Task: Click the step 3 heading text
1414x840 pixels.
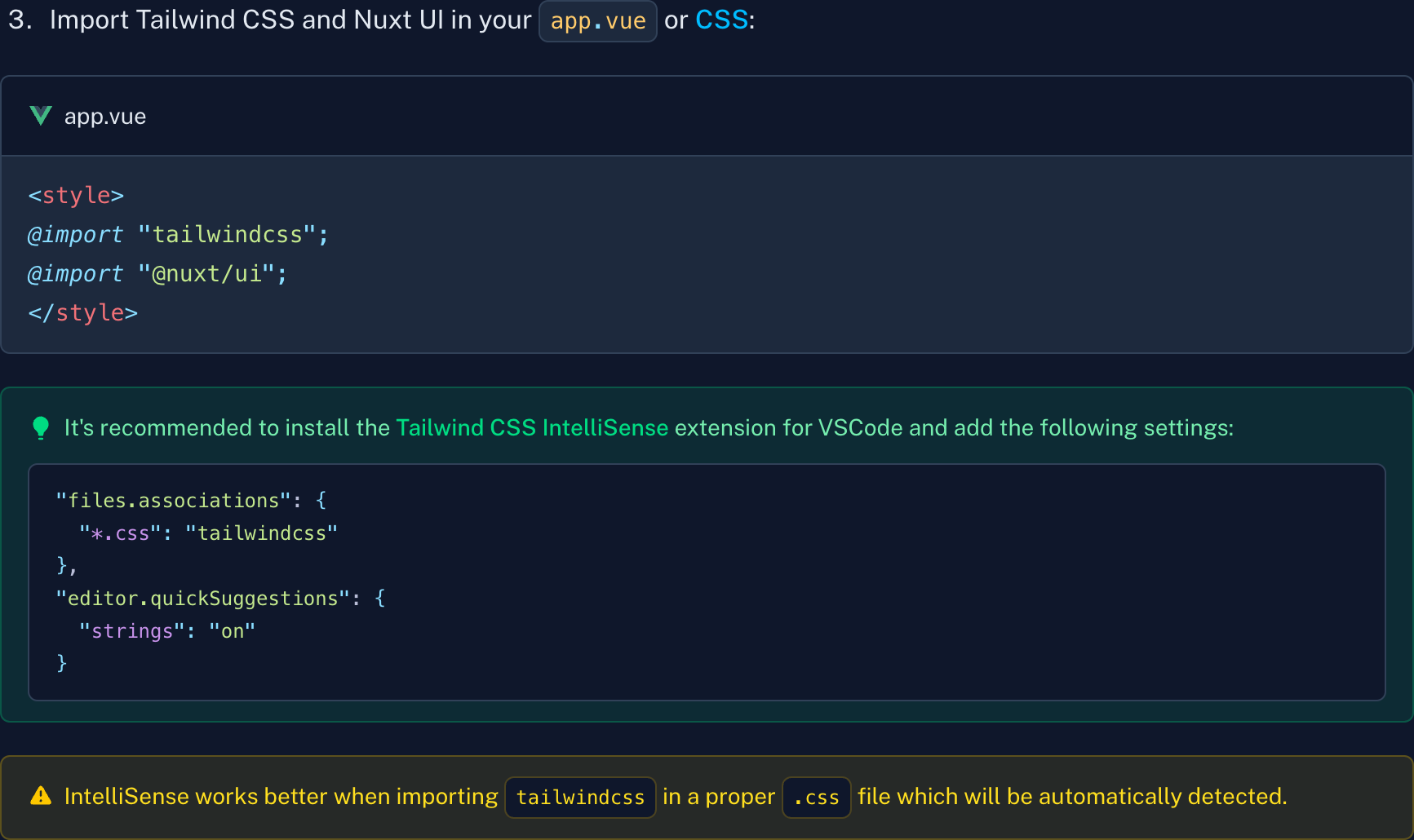Action: pos(382,20)
